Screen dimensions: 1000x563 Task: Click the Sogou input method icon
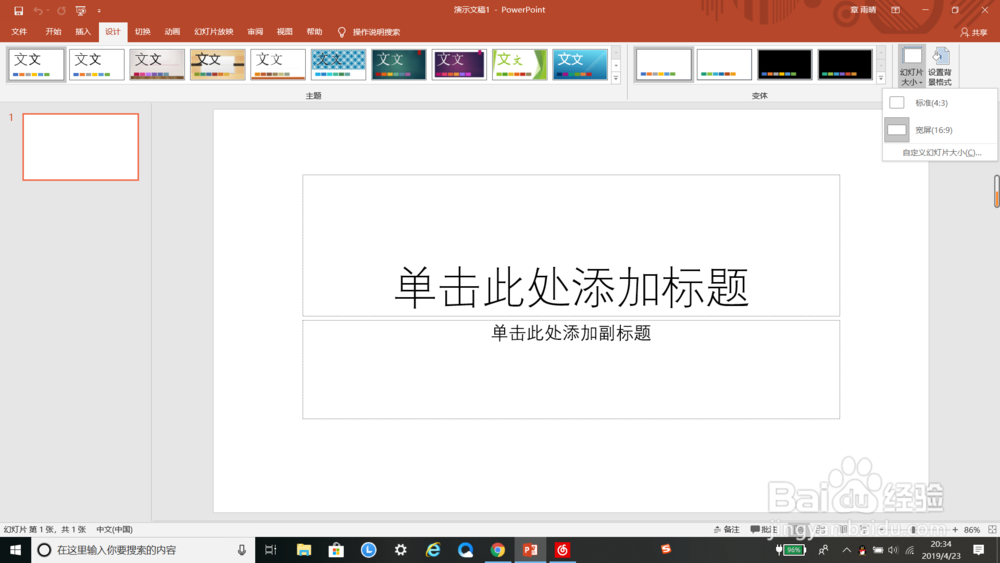point(666,549)
